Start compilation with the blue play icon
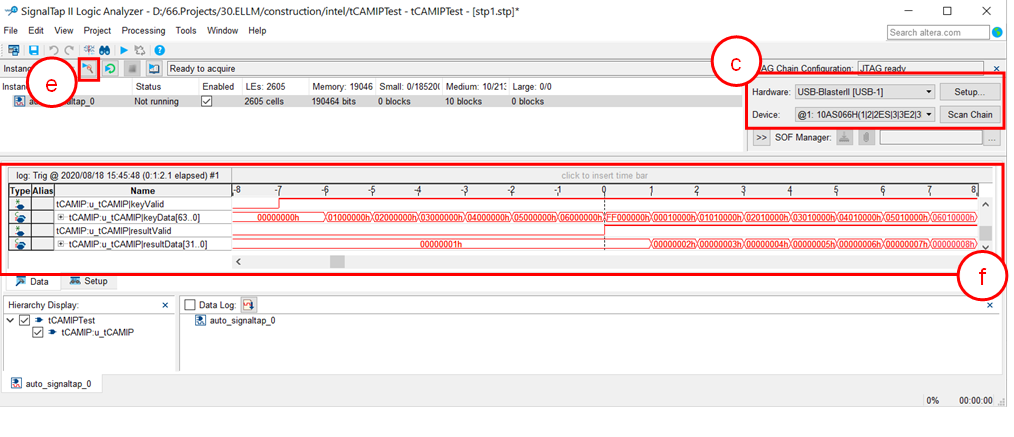This screenshot has height=437, width=1014. point(123,50)
